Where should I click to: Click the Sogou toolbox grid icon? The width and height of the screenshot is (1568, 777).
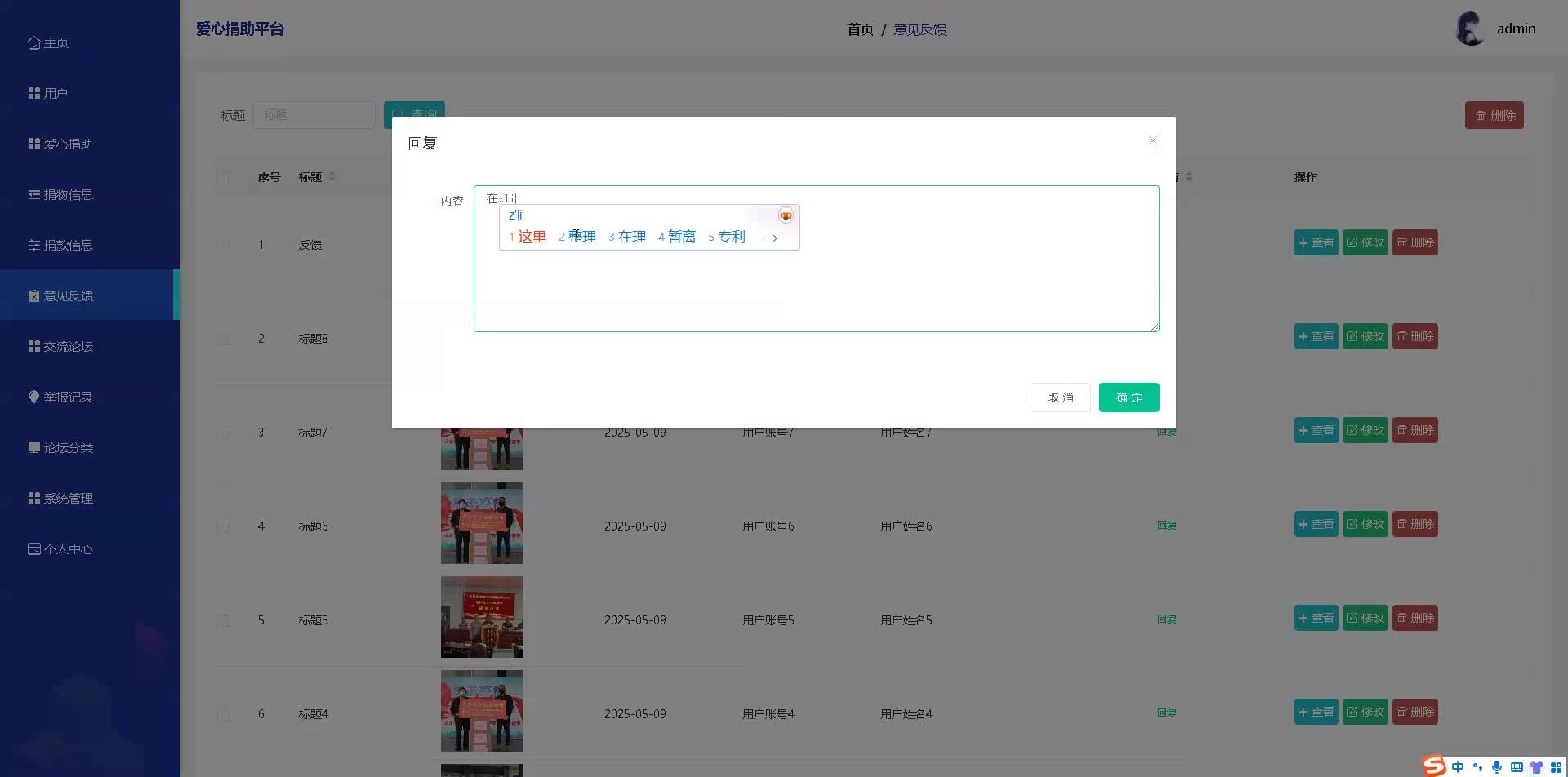pyautogui.click(x=1556, y=767)
